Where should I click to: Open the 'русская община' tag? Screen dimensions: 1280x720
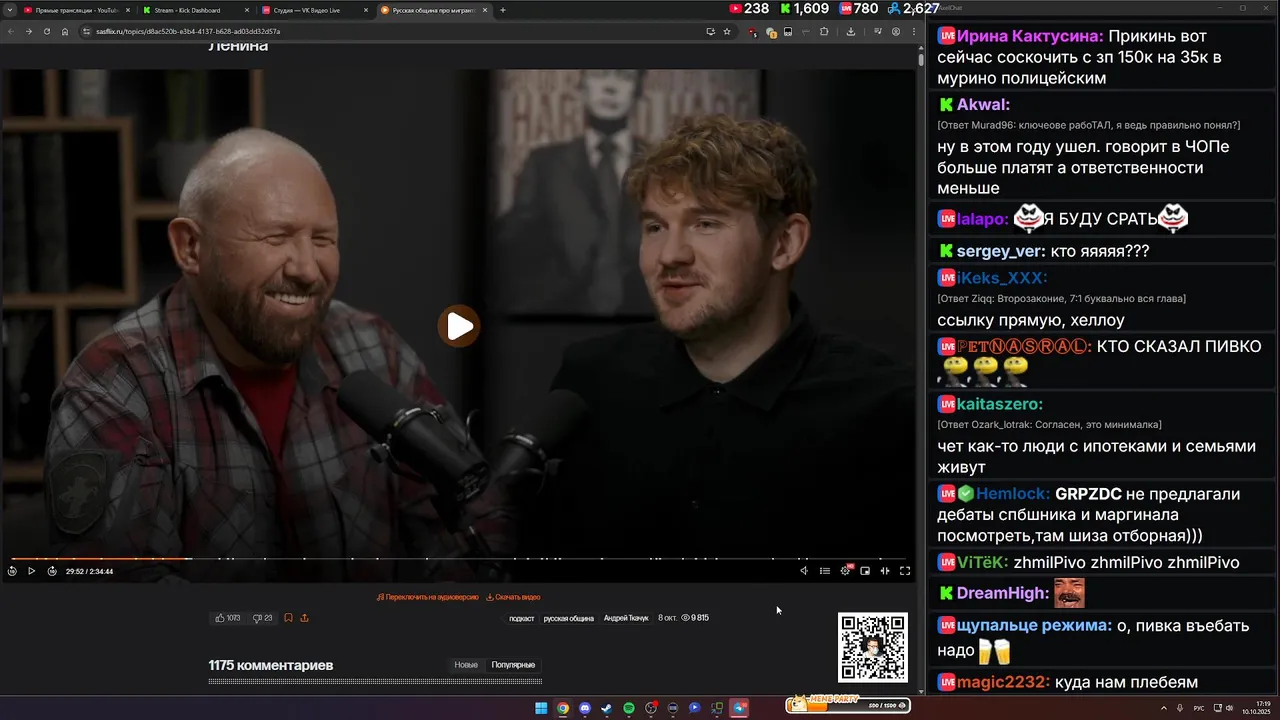(568, 618)
